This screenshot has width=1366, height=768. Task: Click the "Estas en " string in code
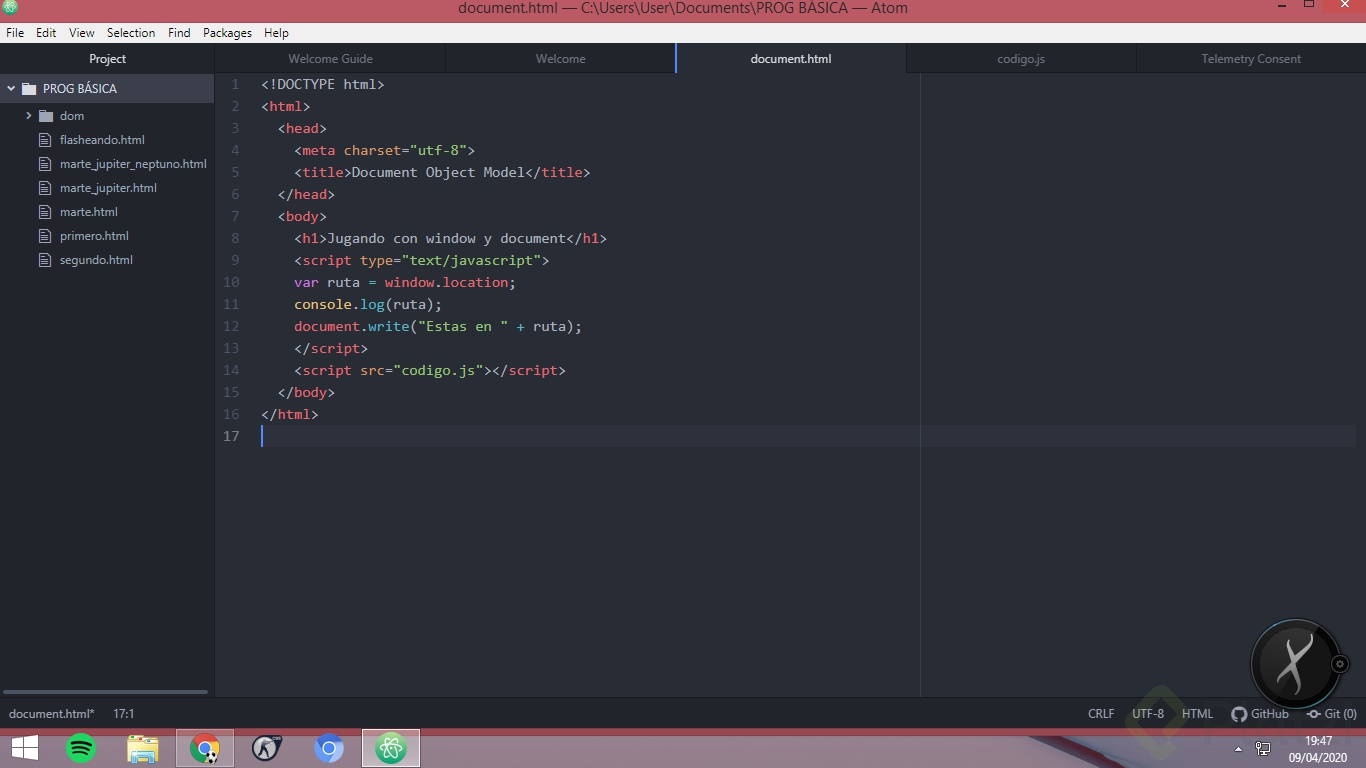pyautogui.click(x=463, y=326)
